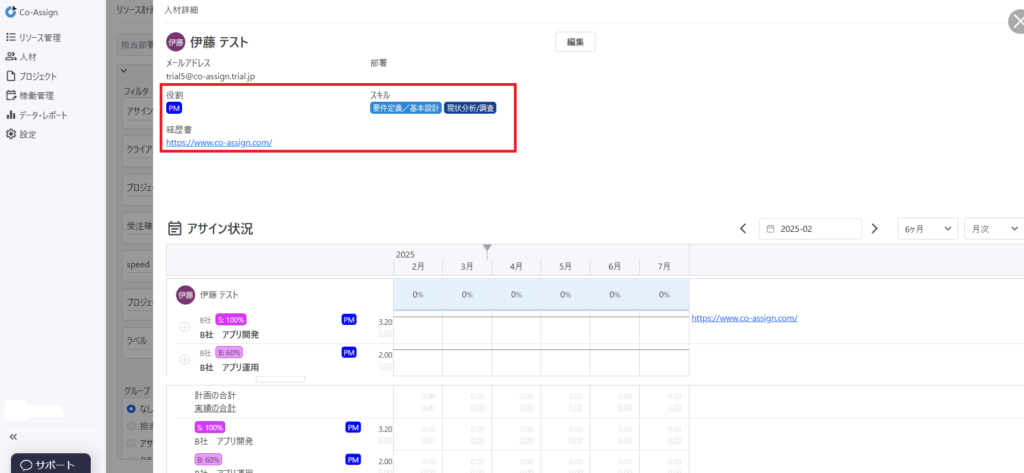This screenshot has height=473, width=1024.
Task: Open the 月次 interval dropdown
Action: [993, 229]
